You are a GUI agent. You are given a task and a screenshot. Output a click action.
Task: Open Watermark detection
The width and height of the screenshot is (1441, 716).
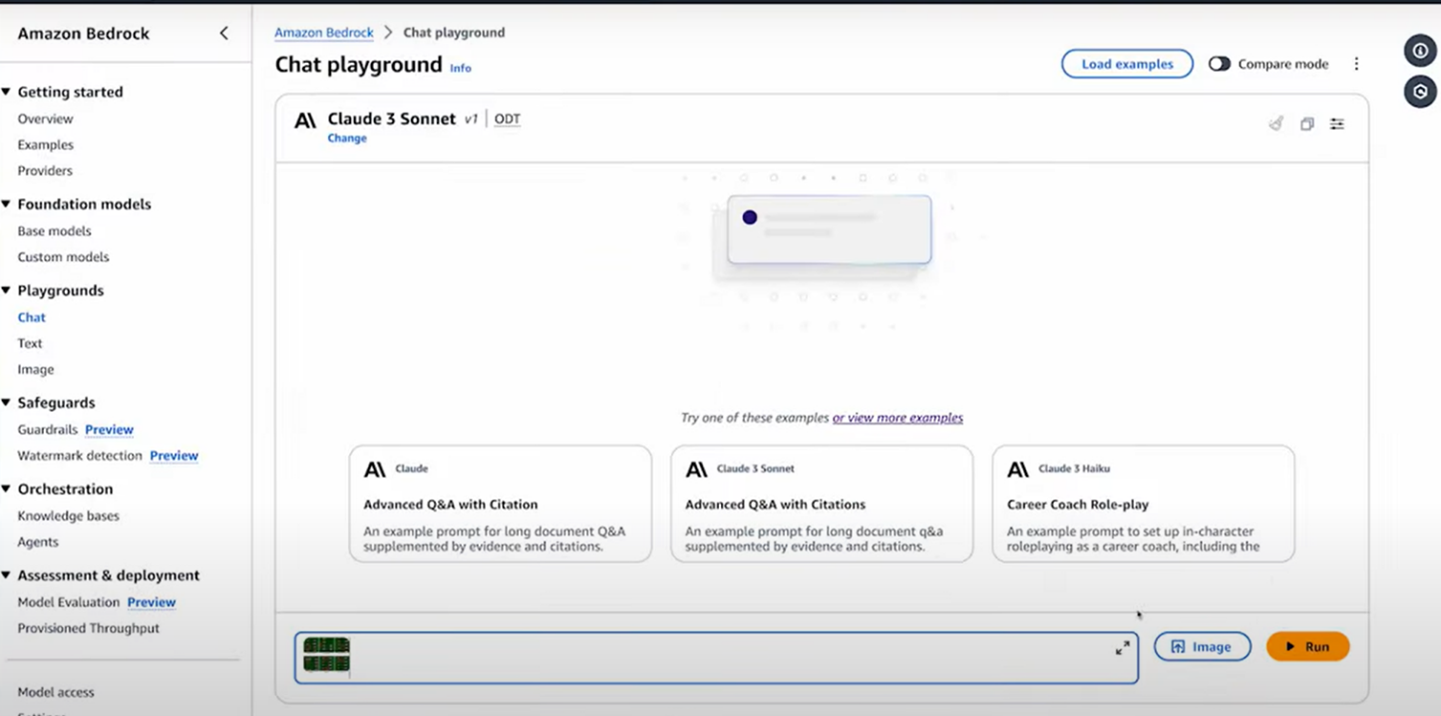(x=80, y=456)
